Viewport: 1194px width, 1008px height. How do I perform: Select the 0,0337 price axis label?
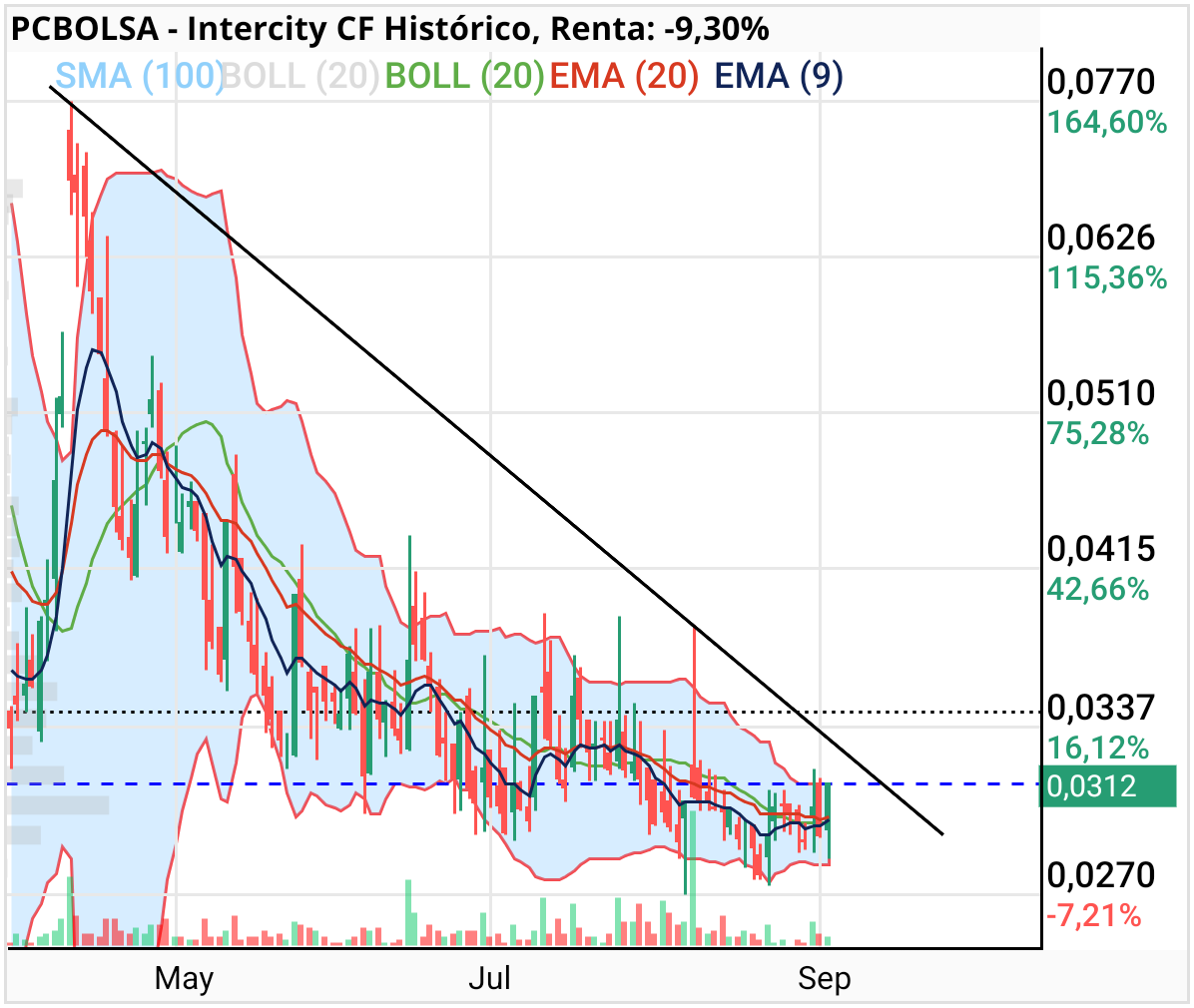[1101, 708]
